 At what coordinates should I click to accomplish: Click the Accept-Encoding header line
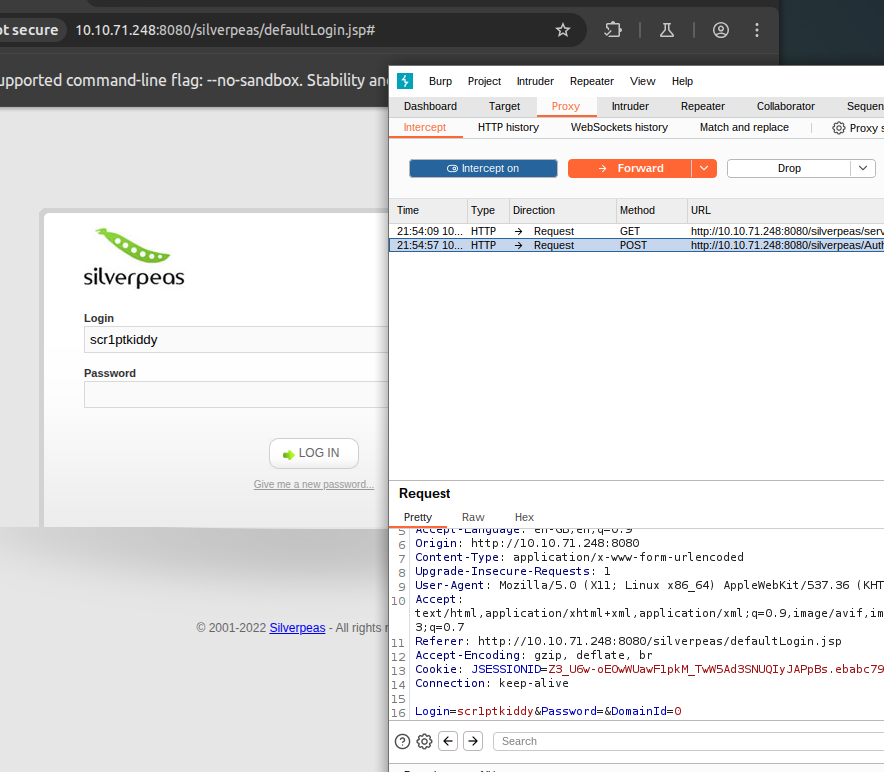[x=533, y=655]
